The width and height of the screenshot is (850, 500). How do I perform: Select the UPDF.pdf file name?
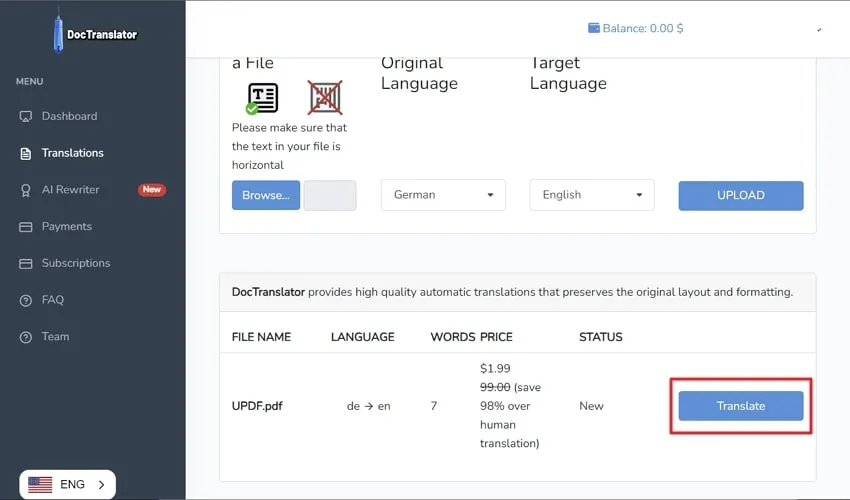pyautogui.click(x=257, y=406)
